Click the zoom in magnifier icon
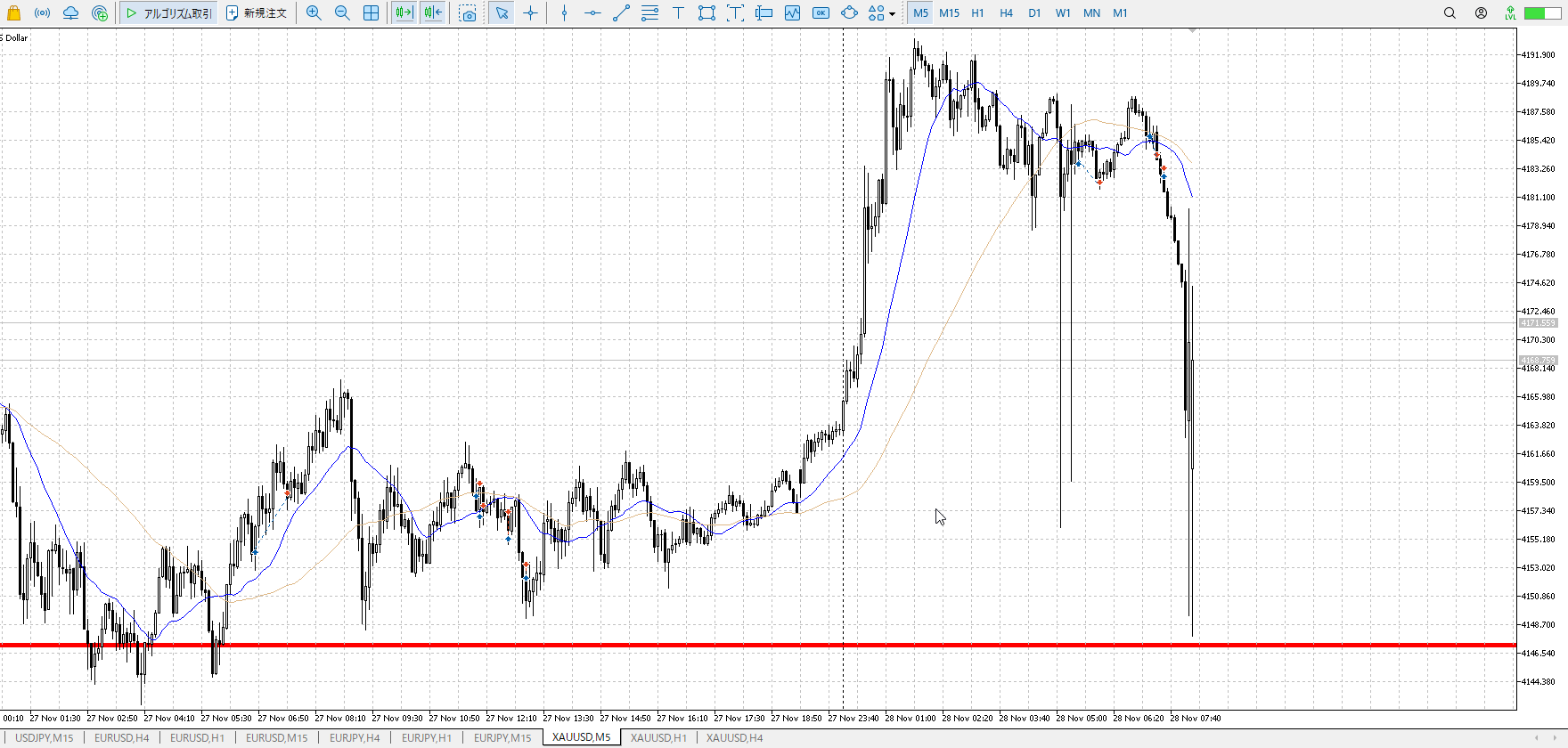This screenshot has width=1568, height=748. pos(314,13)
